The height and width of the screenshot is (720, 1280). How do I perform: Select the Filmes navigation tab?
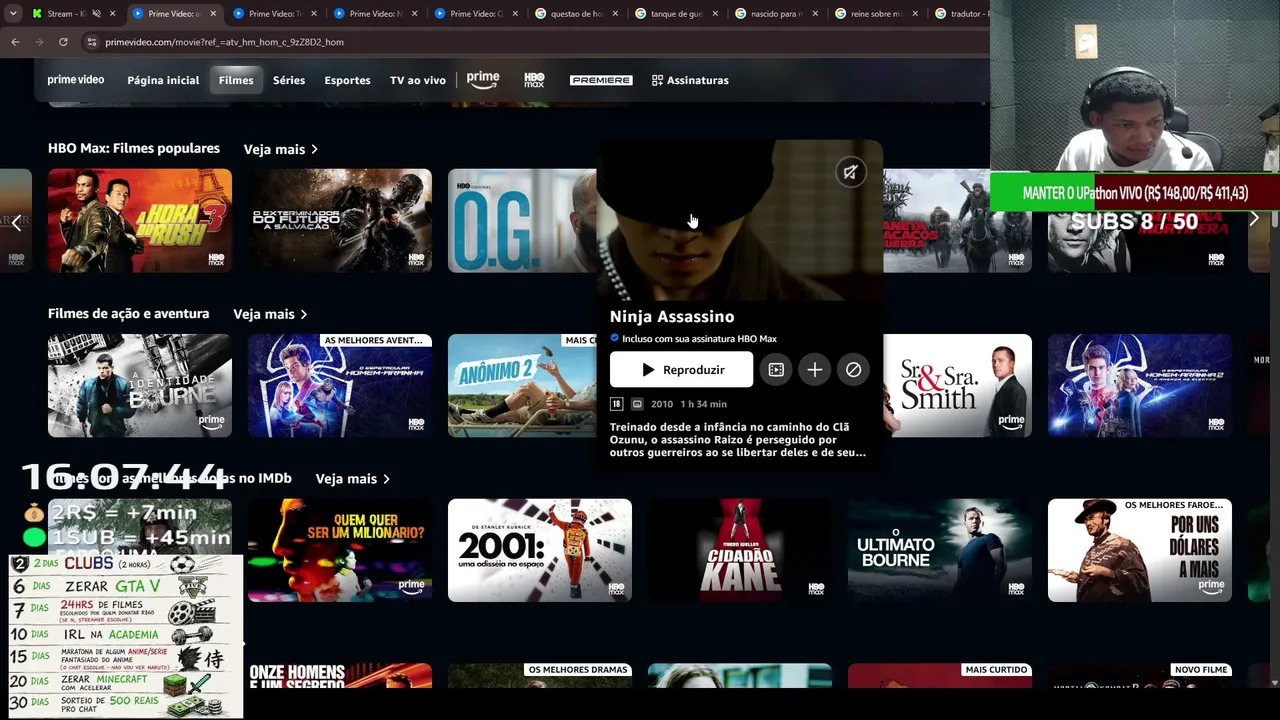click(236, 80)
